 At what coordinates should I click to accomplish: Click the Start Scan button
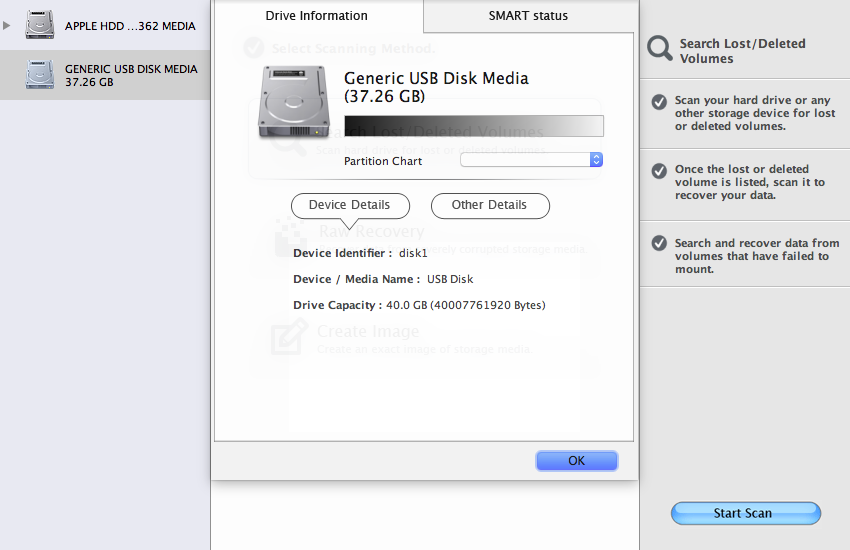[746, 513]
